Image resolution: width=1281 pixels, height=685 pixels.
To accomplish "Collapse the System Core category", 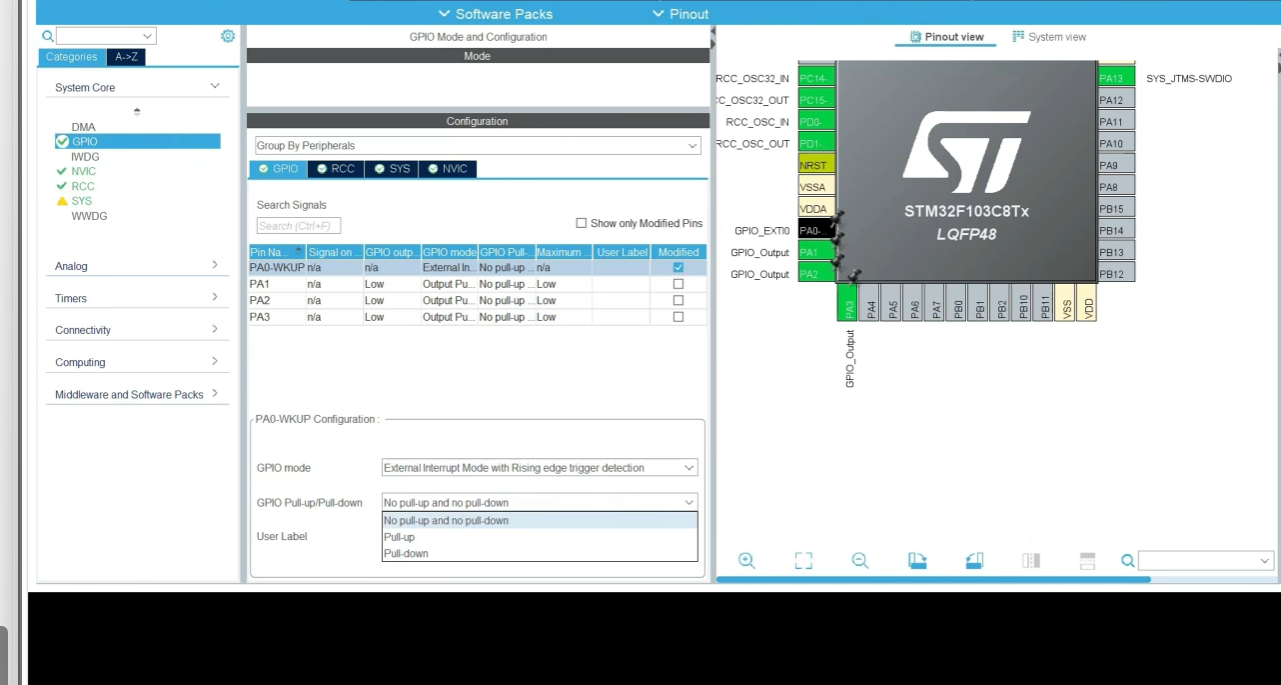I will 214,87.
